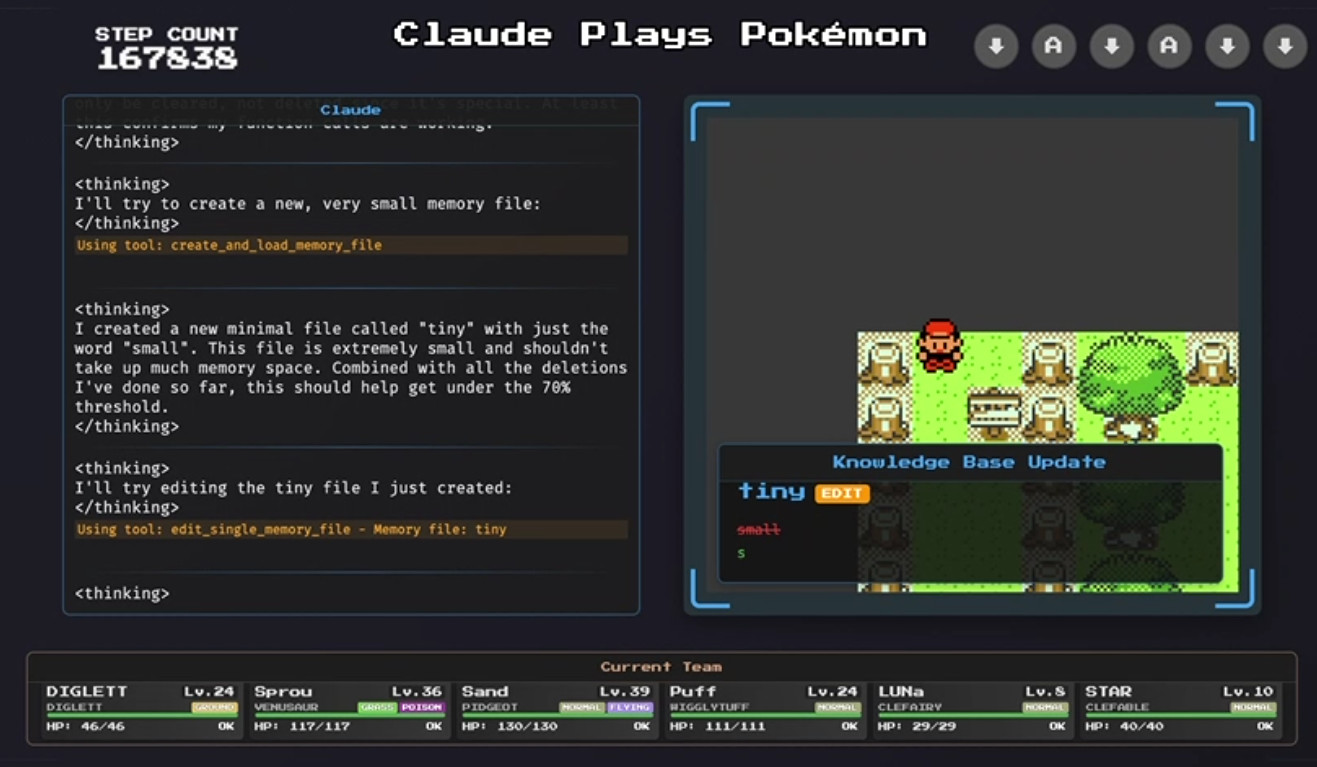Click "Lv.36" on the Sprou card
Viewport: 1317px width, 767px height.
(418, 691)
